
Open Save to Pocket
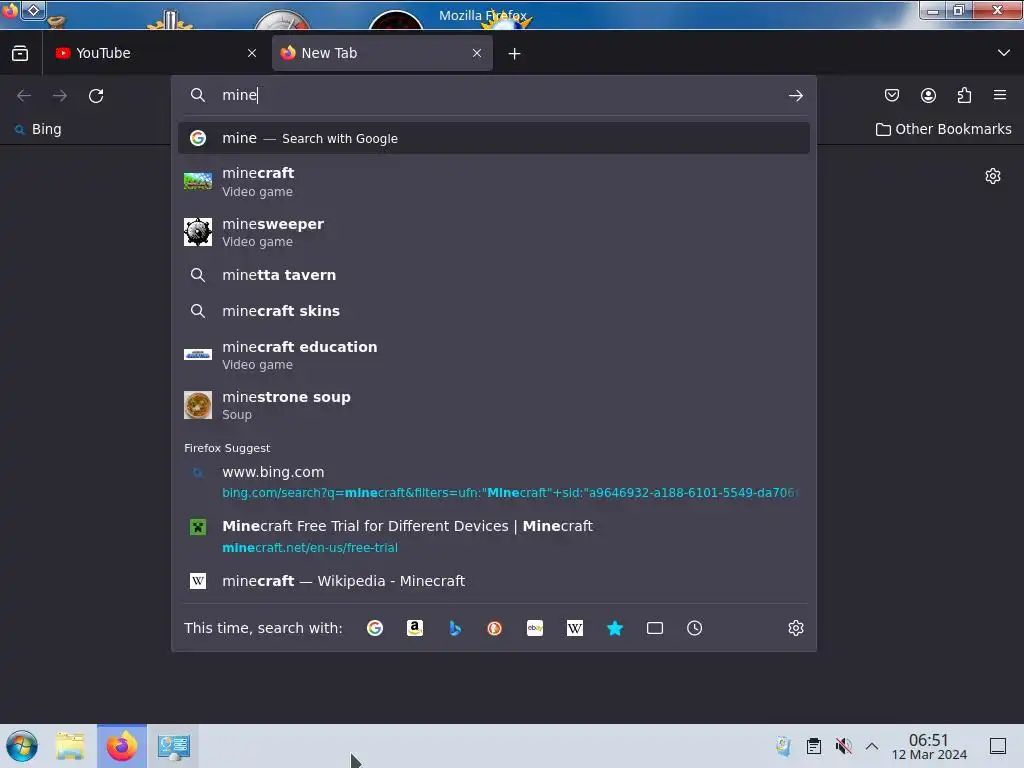pos(891,95)
